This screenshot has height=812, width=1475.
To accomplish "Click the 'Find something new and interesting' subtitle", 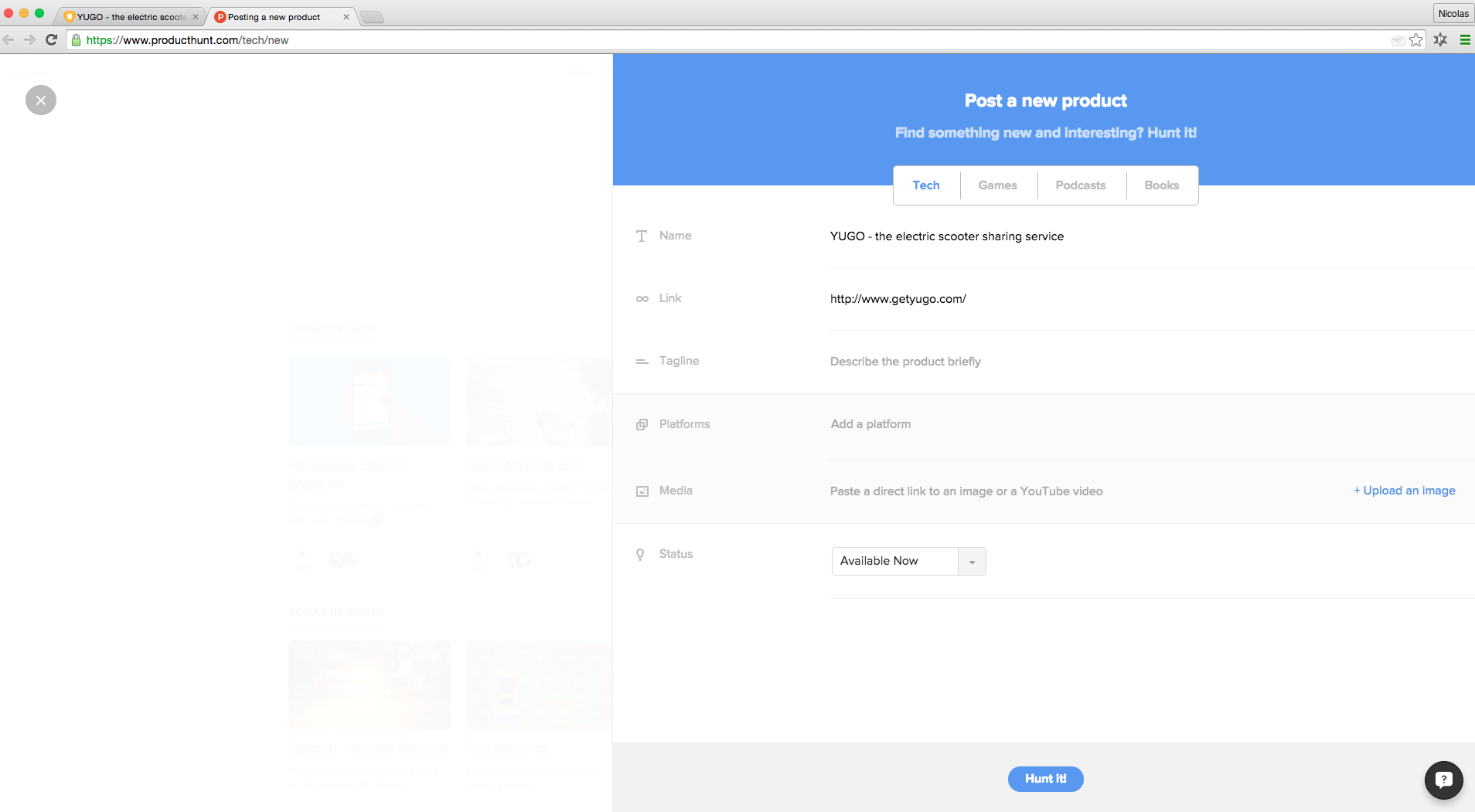I will 1045,133.
